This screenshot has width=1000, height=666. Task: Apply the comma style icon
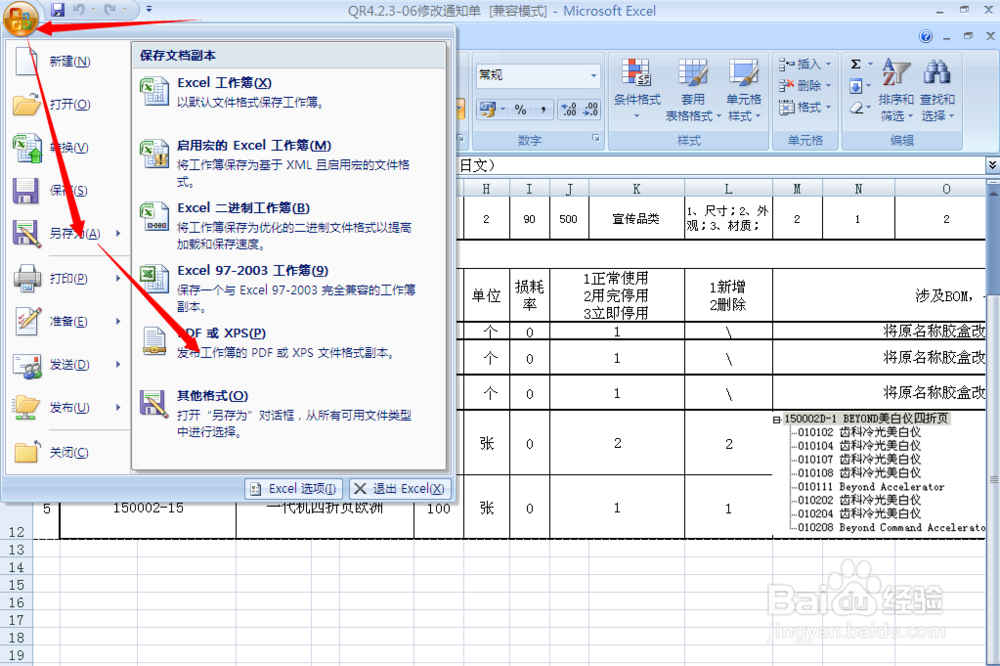[543, 110]
